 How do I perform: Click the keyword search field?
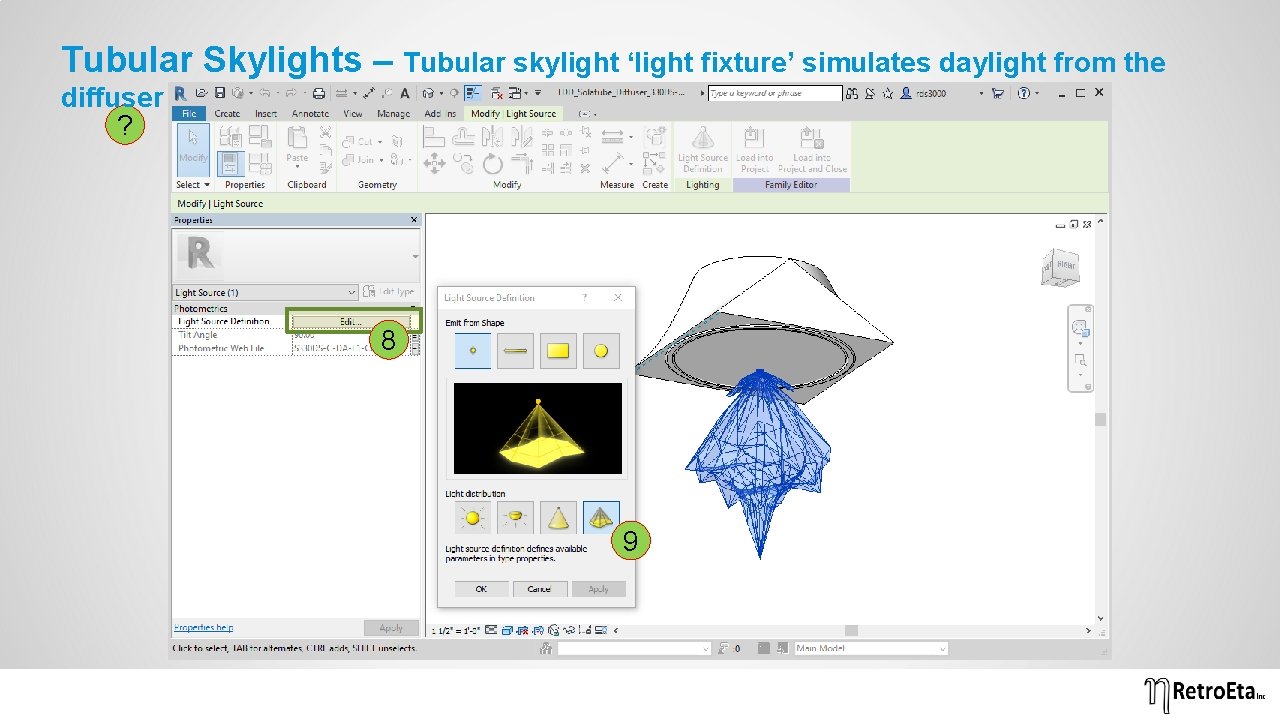(775, 93)
